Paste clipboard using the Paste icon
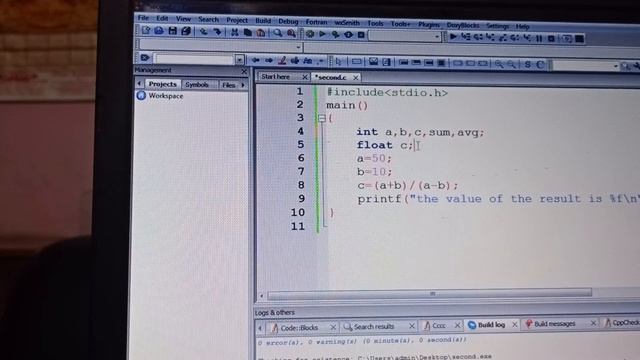 tap(260, 33)
